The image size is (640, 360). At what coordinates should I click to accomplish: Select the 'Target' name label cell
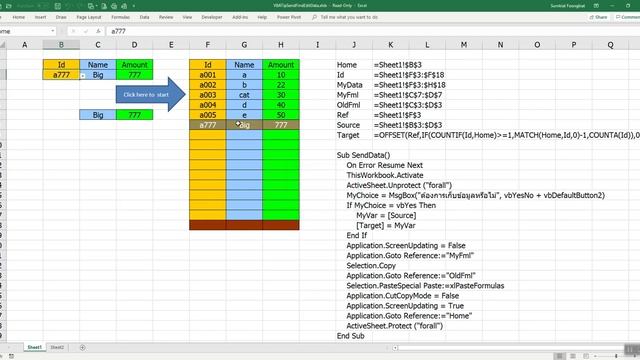click(348, 135)
